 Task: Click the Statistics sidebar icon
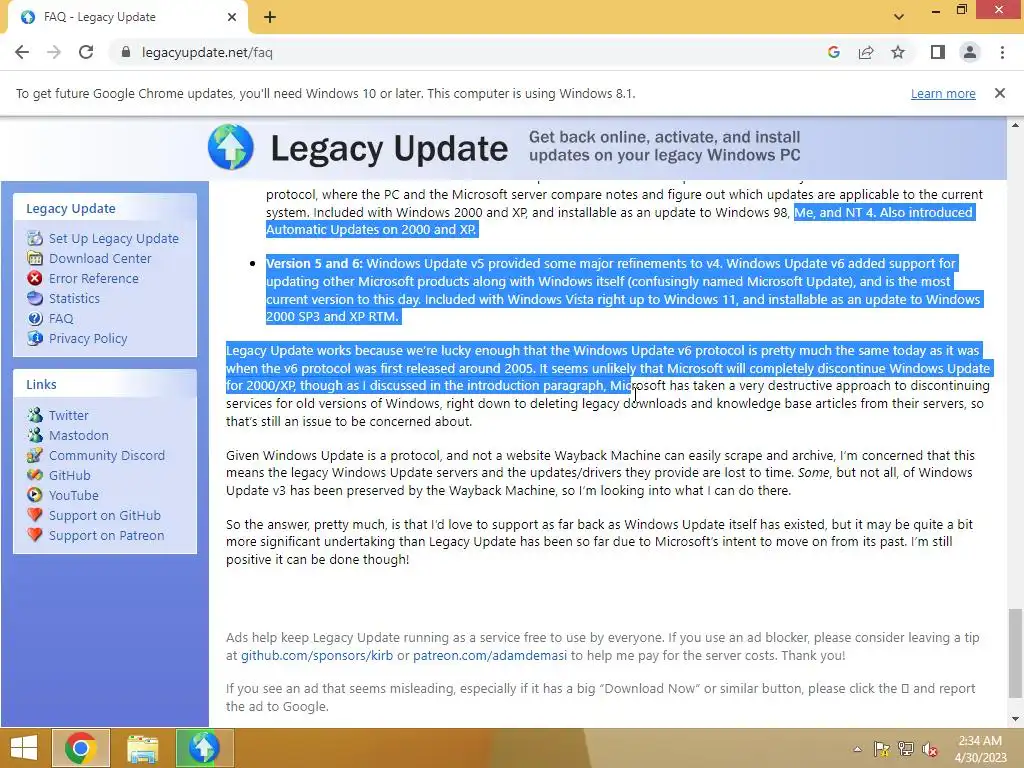pos(35,298)
